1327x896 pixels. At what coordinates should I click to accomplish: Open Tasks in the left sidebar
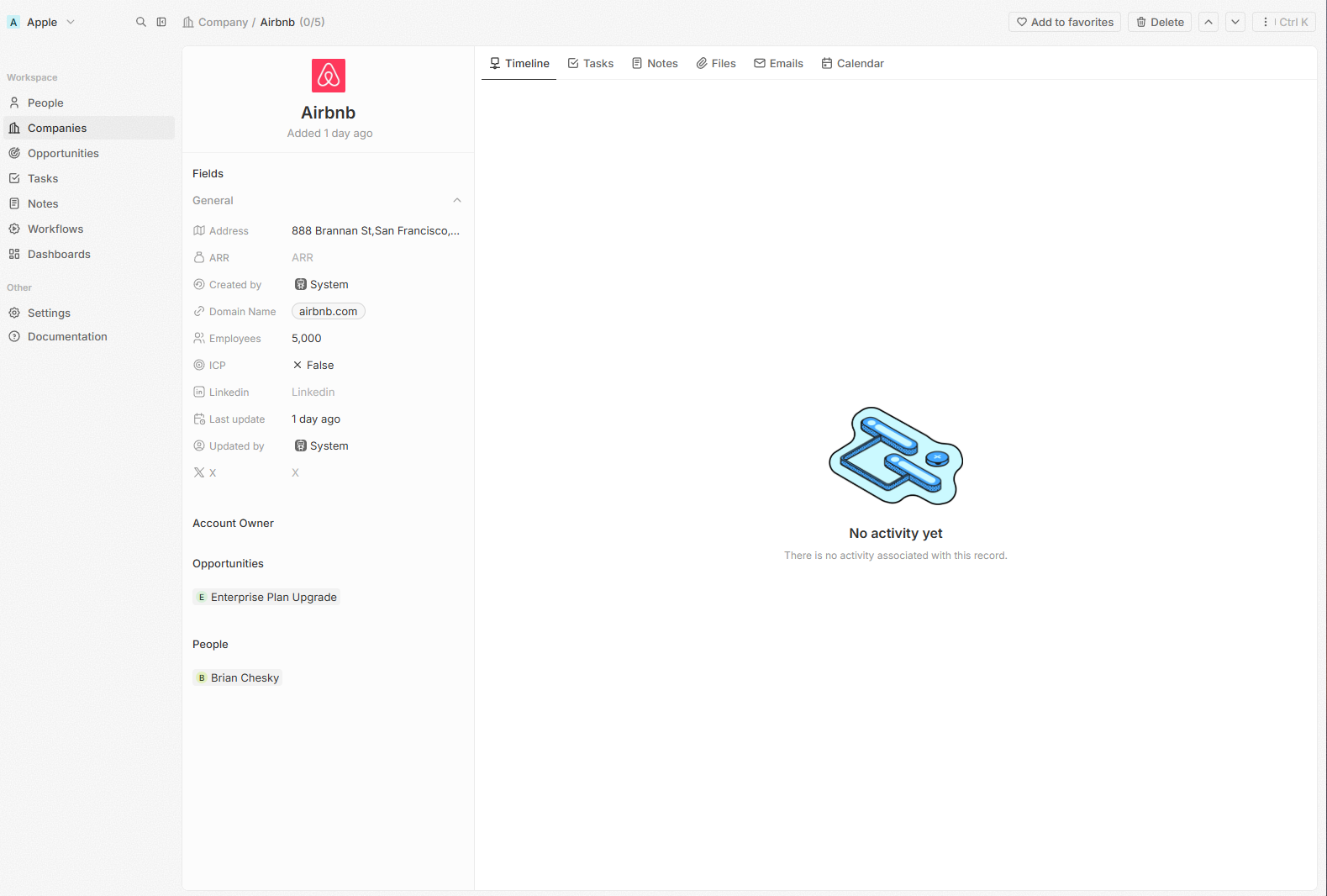tap(87, 178)
